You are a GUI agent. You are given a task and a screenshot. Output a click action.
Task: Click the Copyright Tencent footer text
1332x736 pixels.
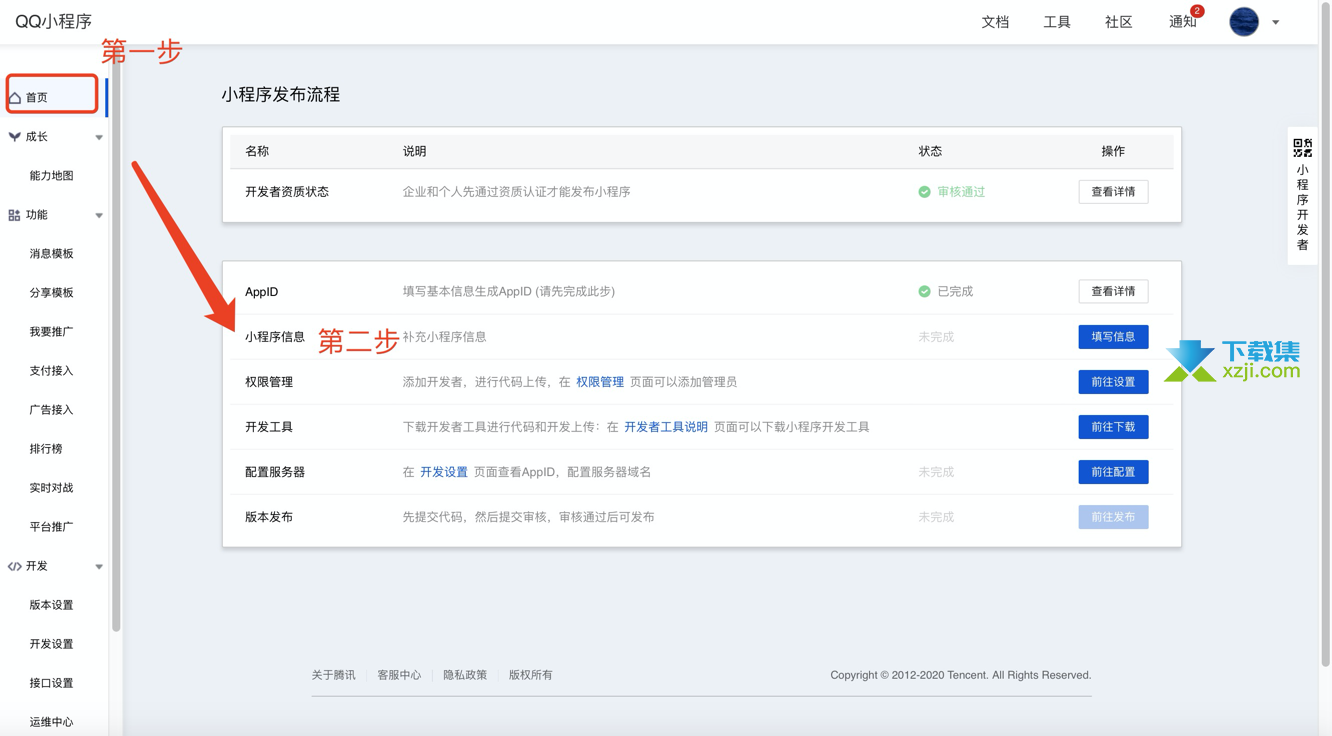[961, 675]
